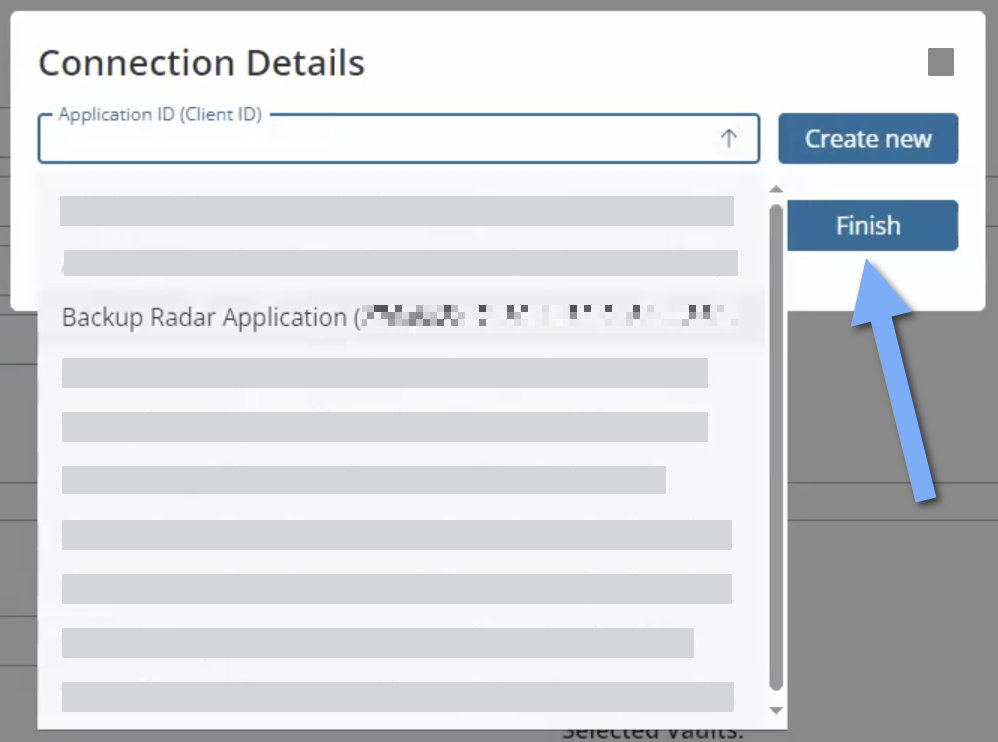The width and height of the screenshot is (998, 742).
Task: Click the Application ID (Client ID) field label
Action: coord(160,114)
